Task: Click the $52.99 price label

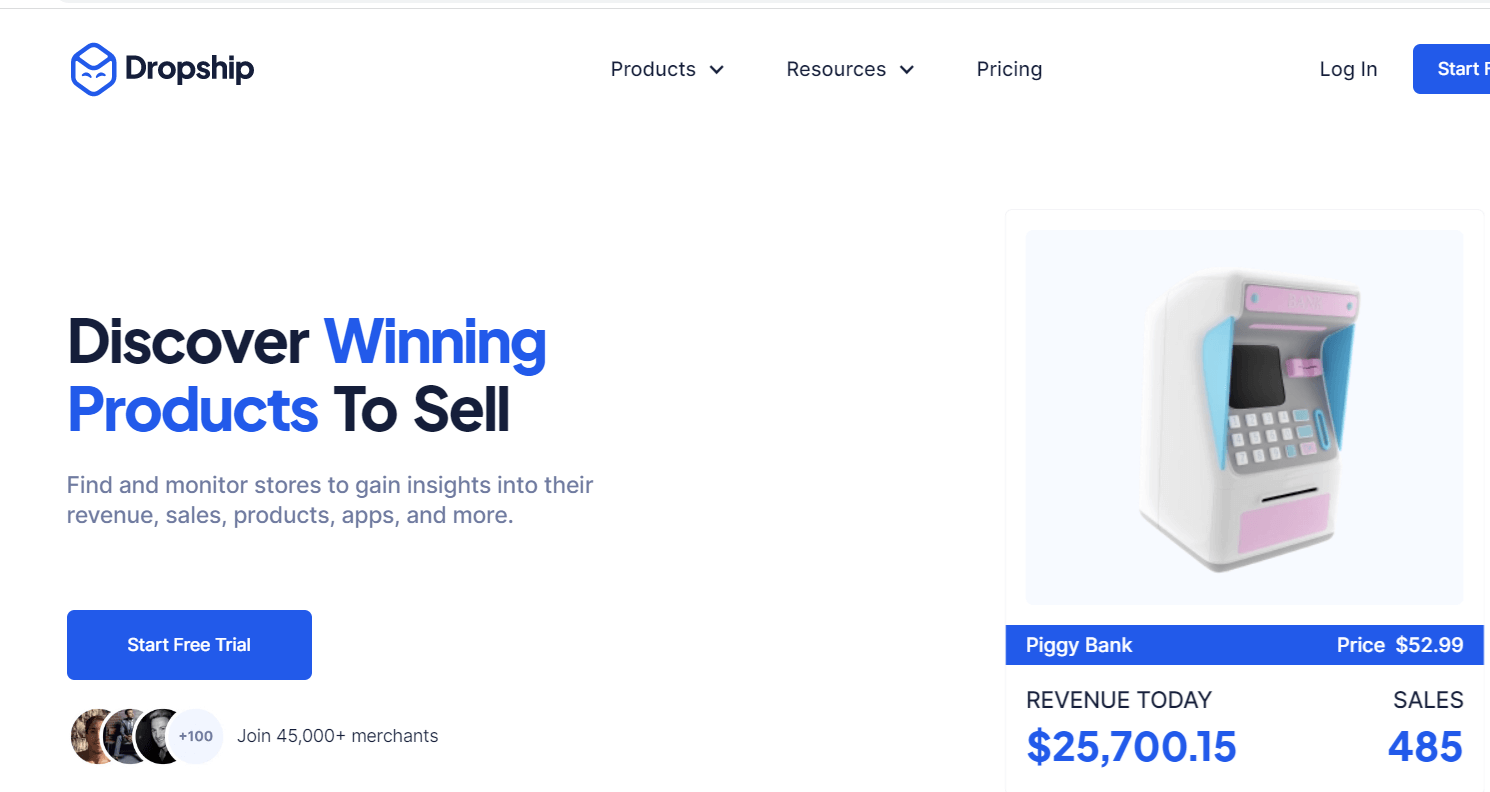Action: click(1429, 645)
